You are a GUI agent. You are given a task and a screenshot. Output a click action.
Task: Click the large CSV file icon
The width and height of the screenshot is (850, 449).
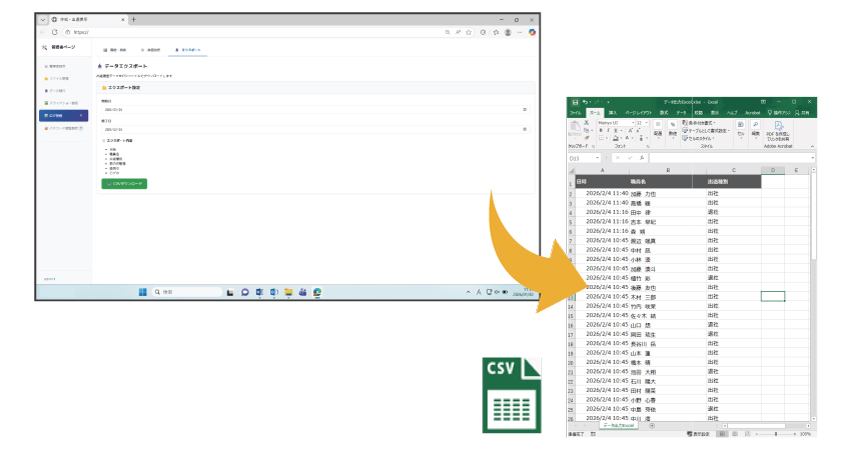coord(511,394)
